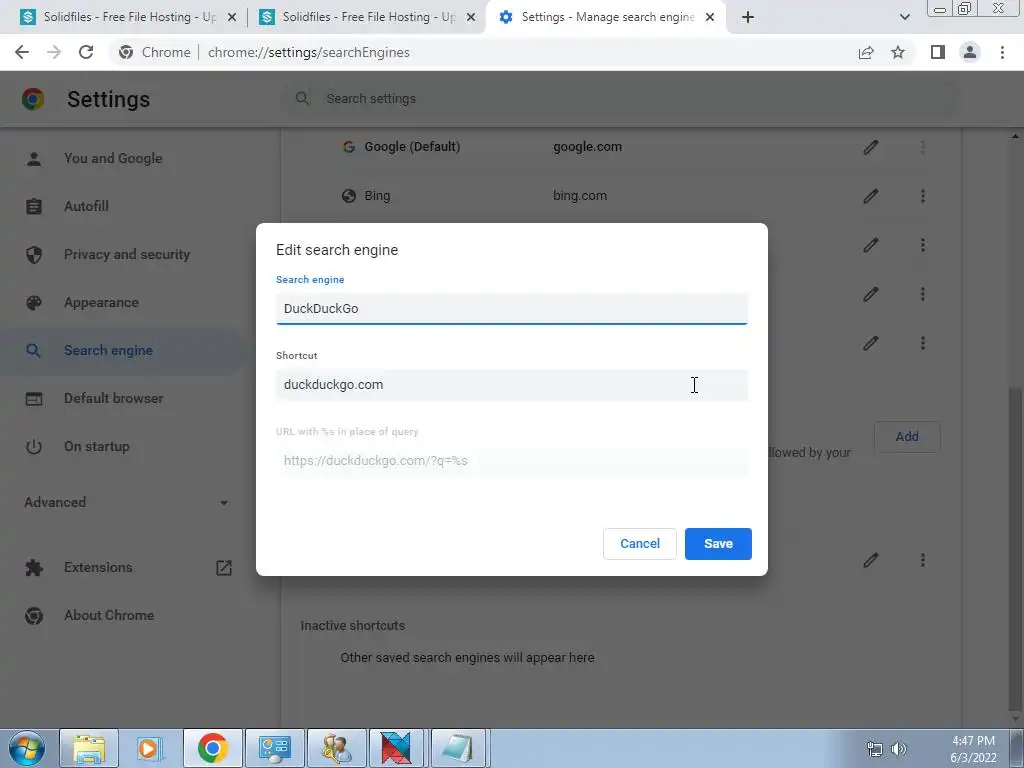Share this page icon in address bar

(866, 52)
